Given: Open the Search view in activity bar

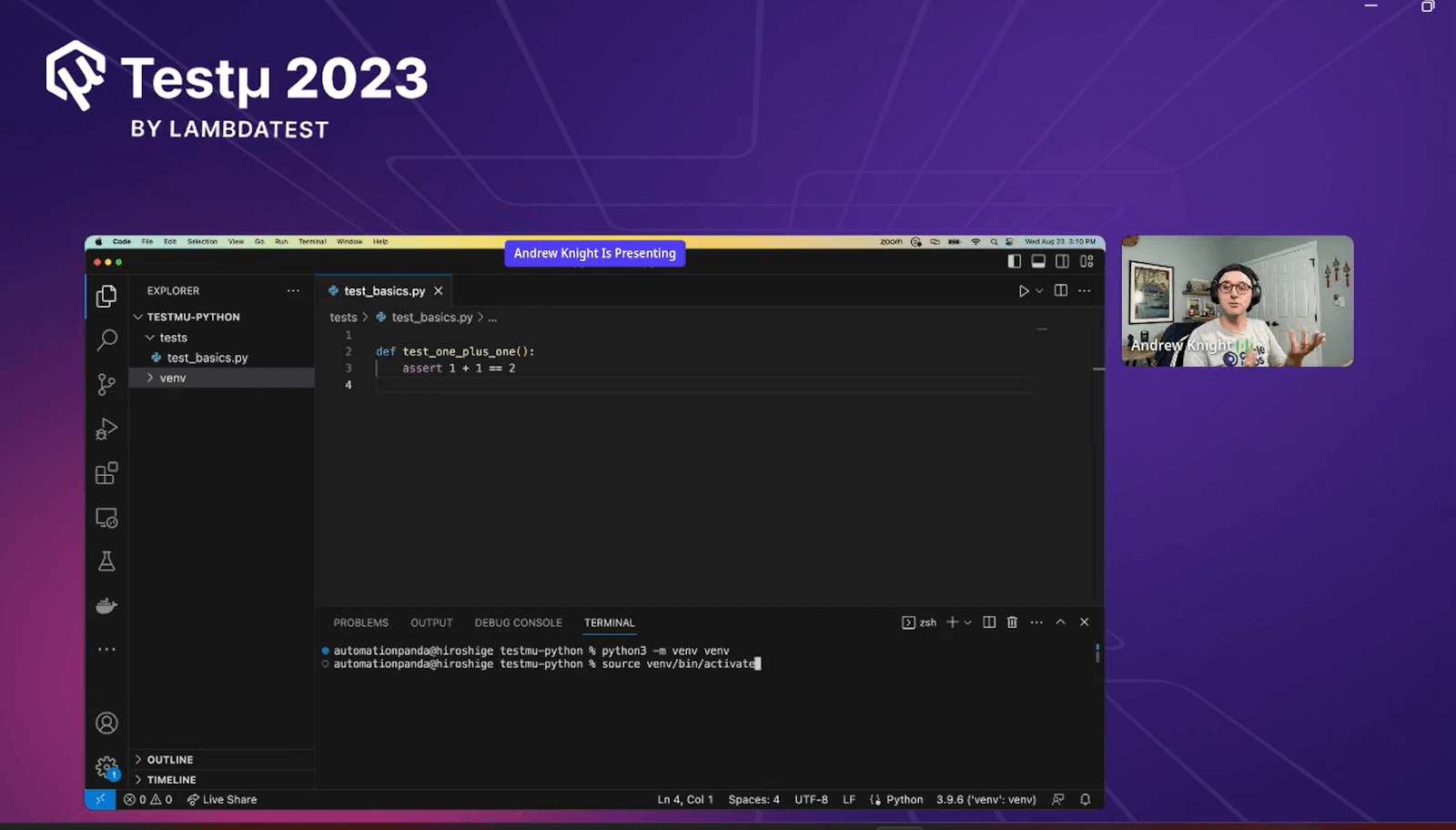Looking at the screenshot, I should point(106,340).
